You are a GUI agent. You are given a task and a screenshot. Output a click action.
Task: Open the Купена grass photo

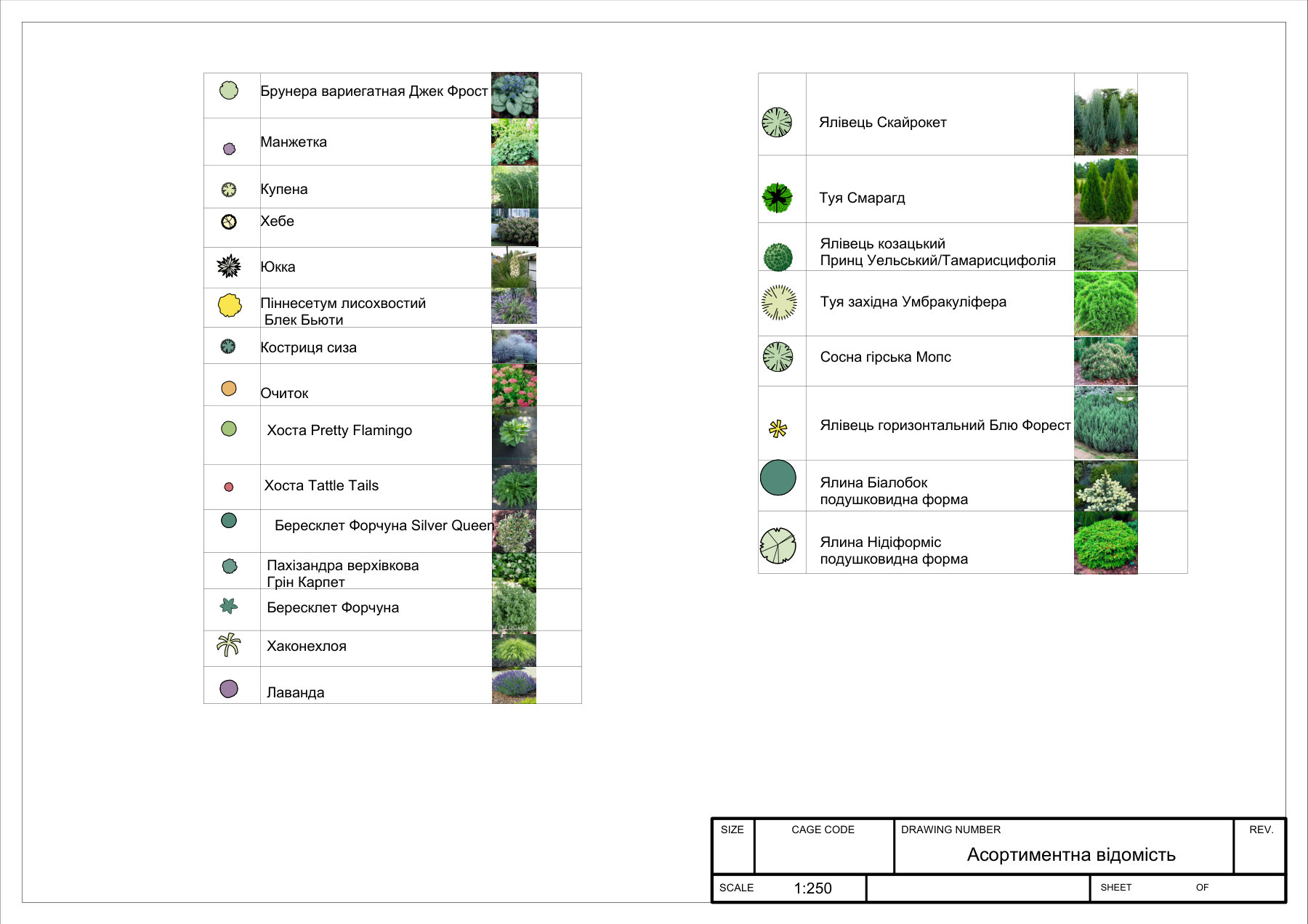coord(514,187)
